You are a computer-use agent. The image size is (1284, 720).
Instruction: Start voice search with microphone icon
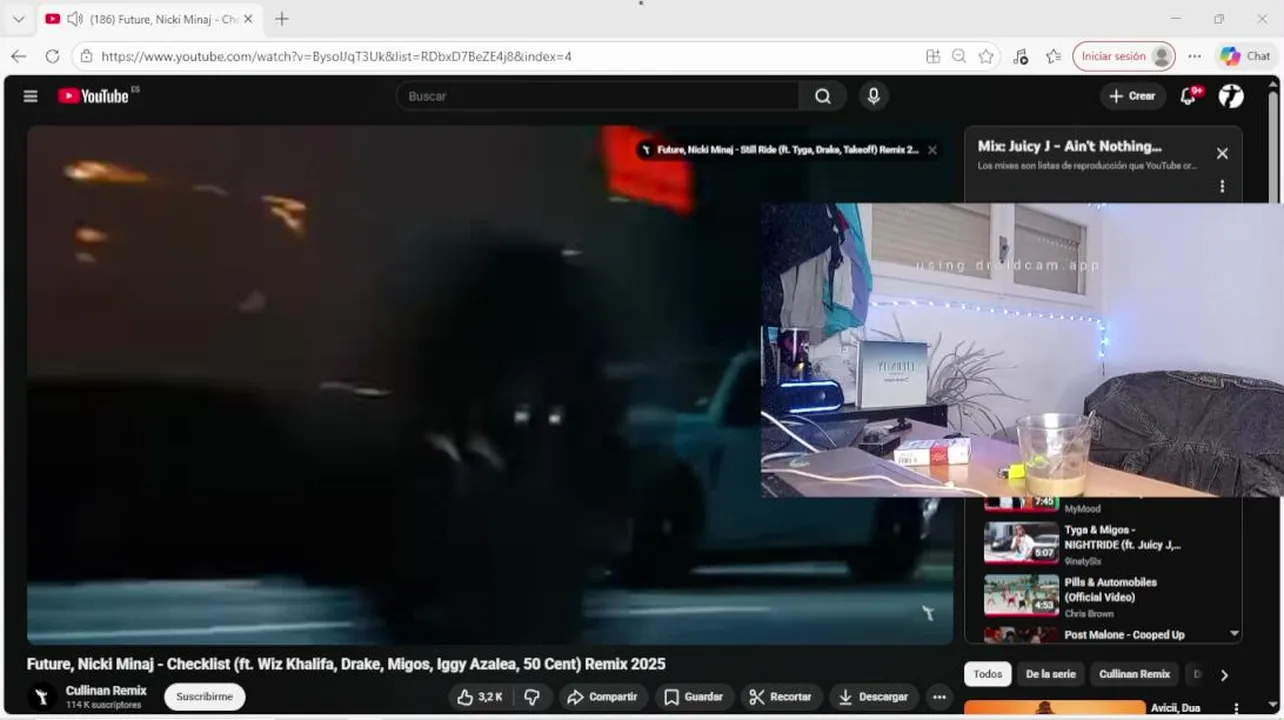click(x=873, y=96)
